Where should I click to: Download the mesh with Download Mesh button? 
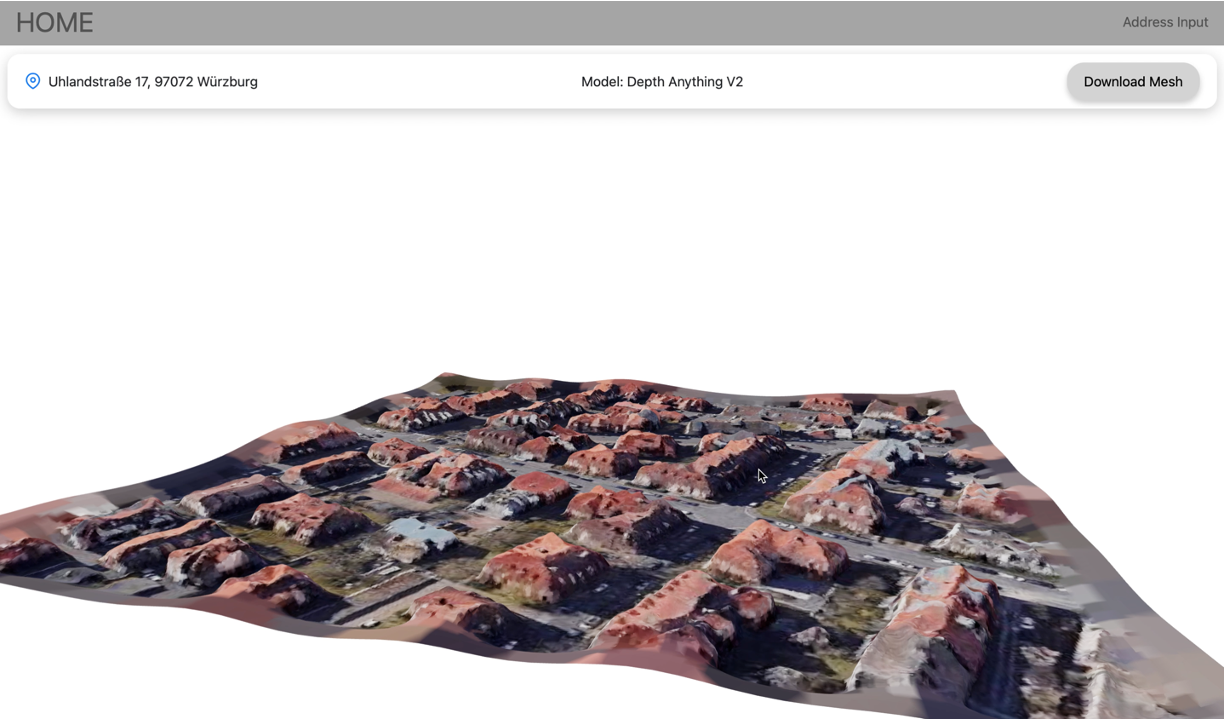point(1133,82)
